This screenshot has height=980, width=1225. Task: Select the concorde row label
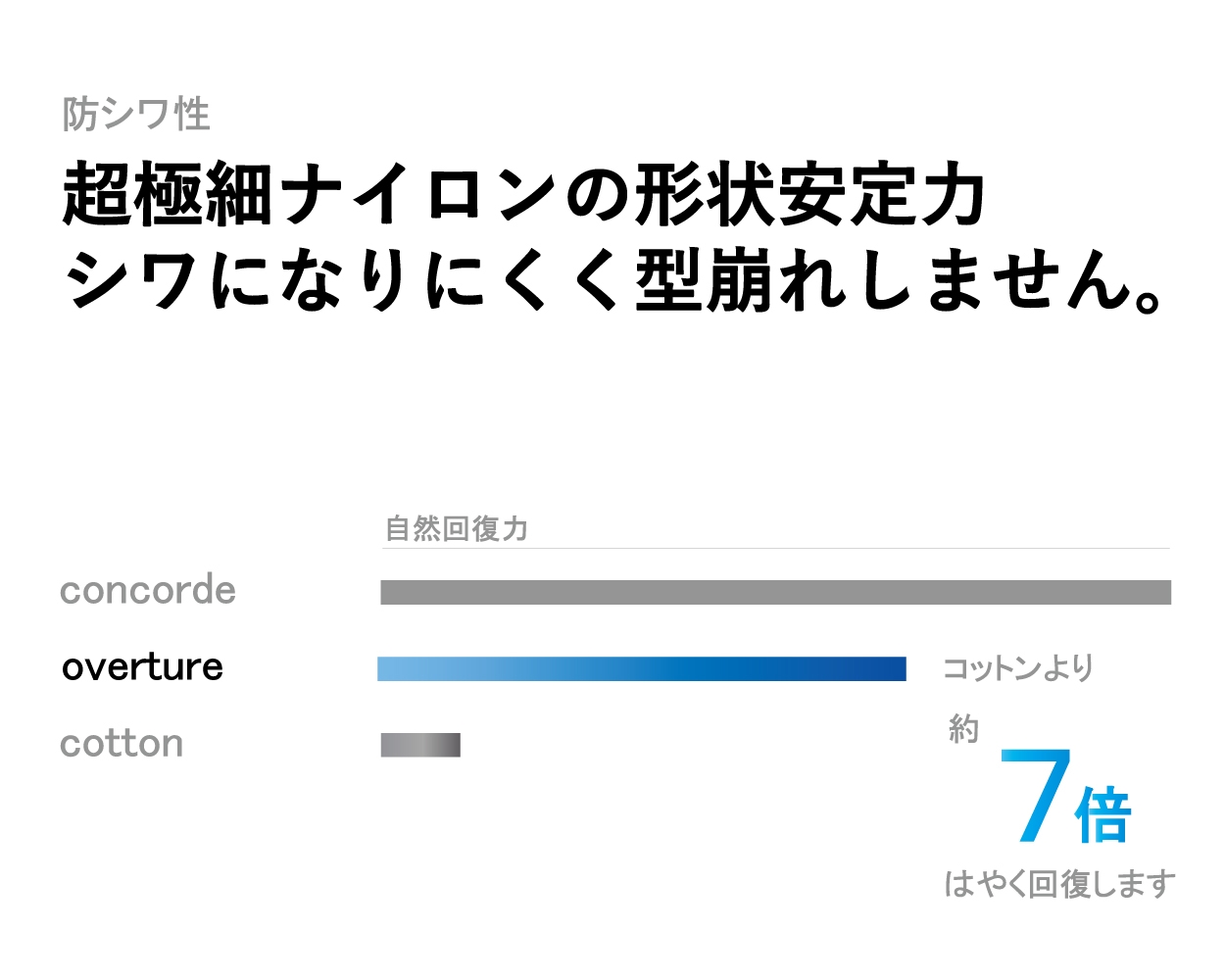[x=148, y=591]
